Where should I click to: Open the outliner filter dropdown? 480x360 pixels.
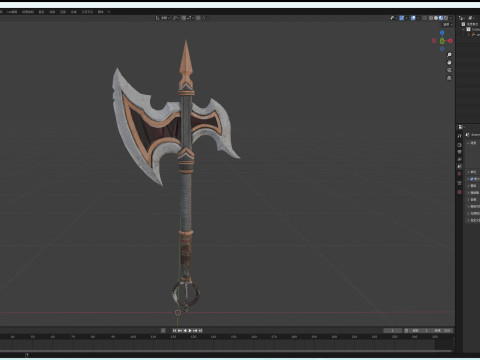point(471,18)
